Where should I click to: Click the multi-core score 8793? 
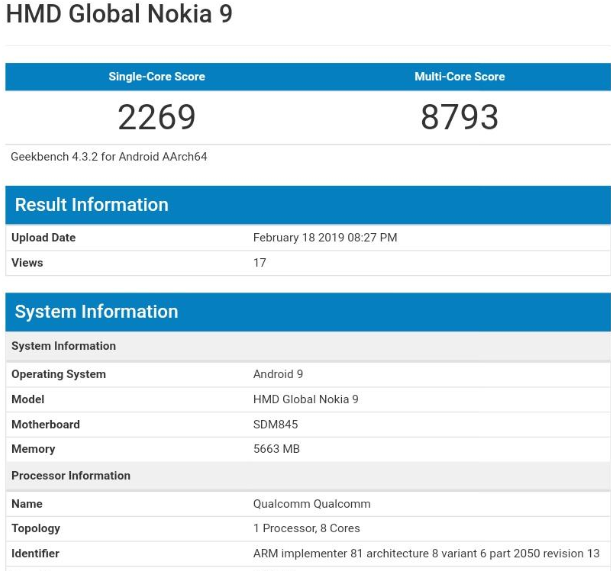click(x=459, y=117)
